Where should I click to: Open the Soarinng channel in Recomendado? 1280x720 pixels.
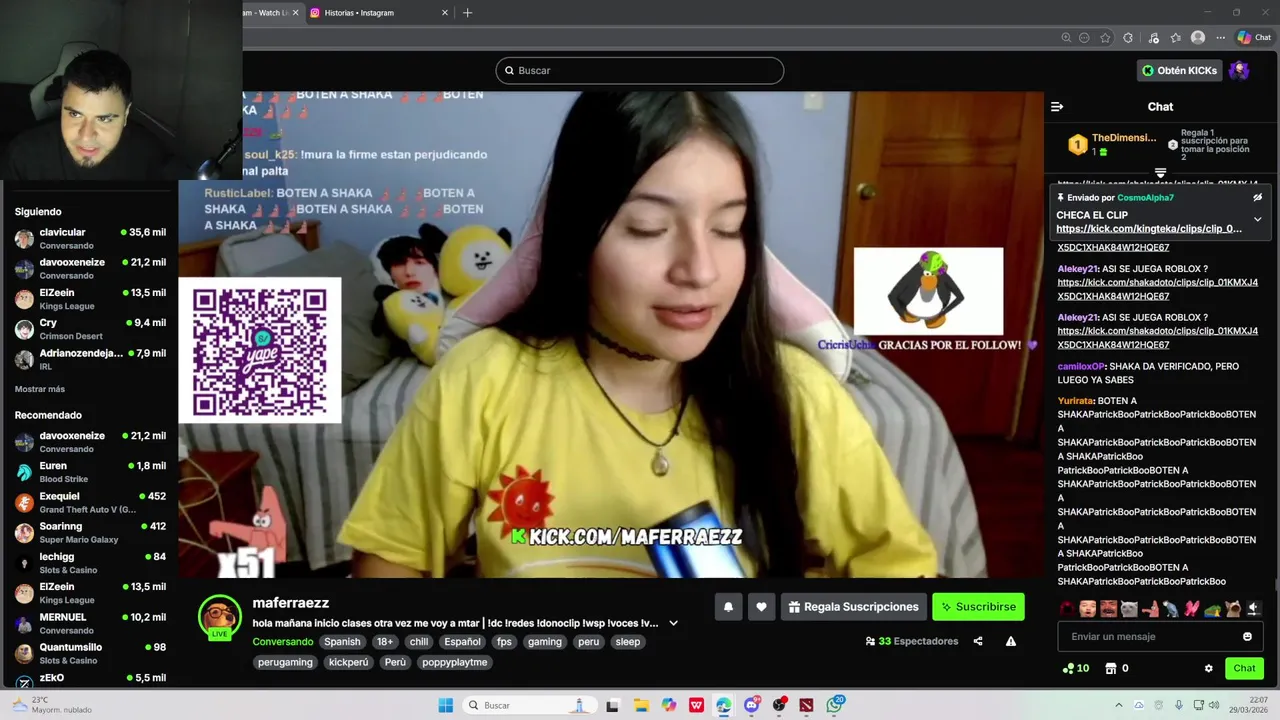(90, 532)
